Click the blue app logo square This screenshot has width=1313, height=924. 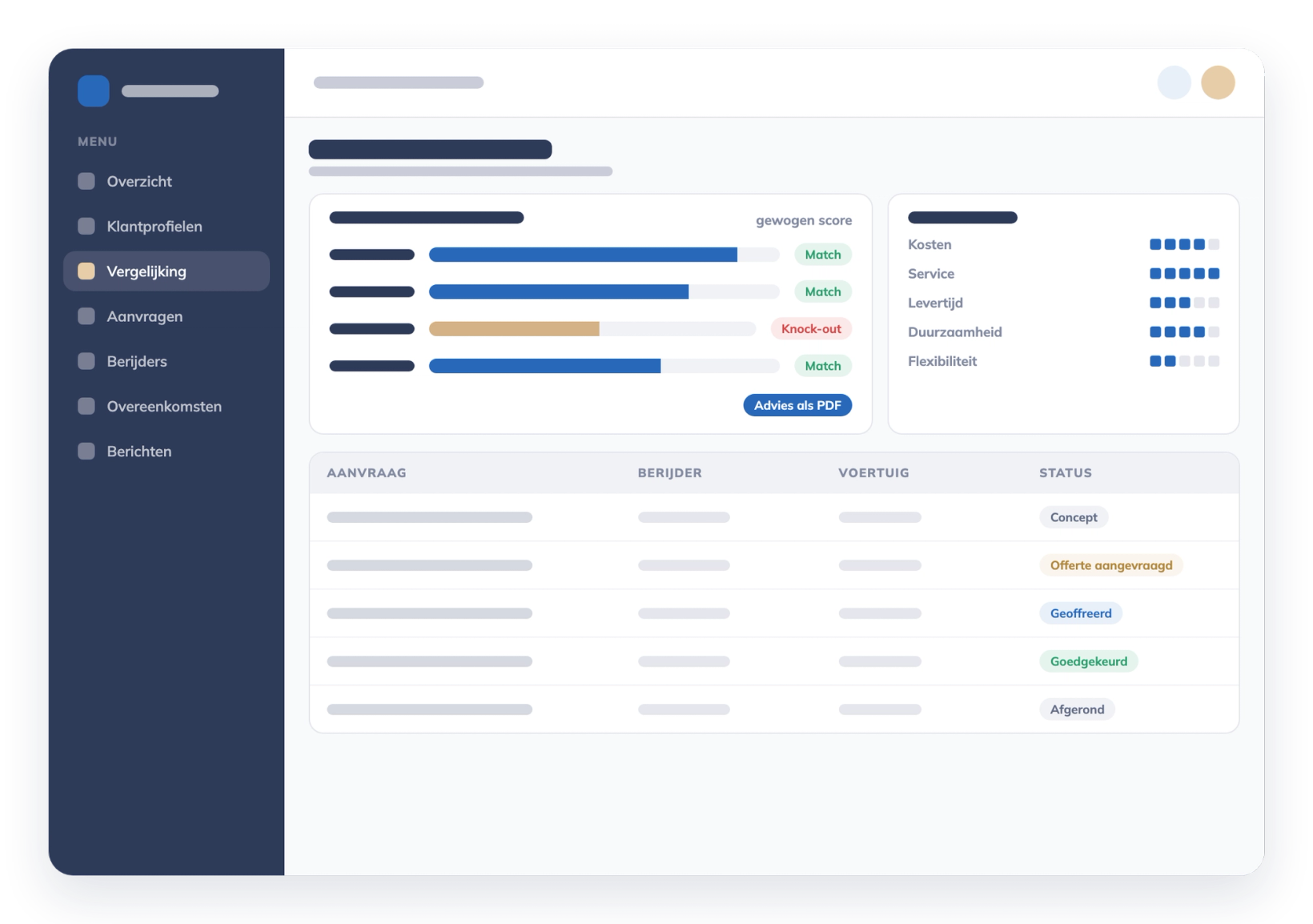[x=94, y=91]
